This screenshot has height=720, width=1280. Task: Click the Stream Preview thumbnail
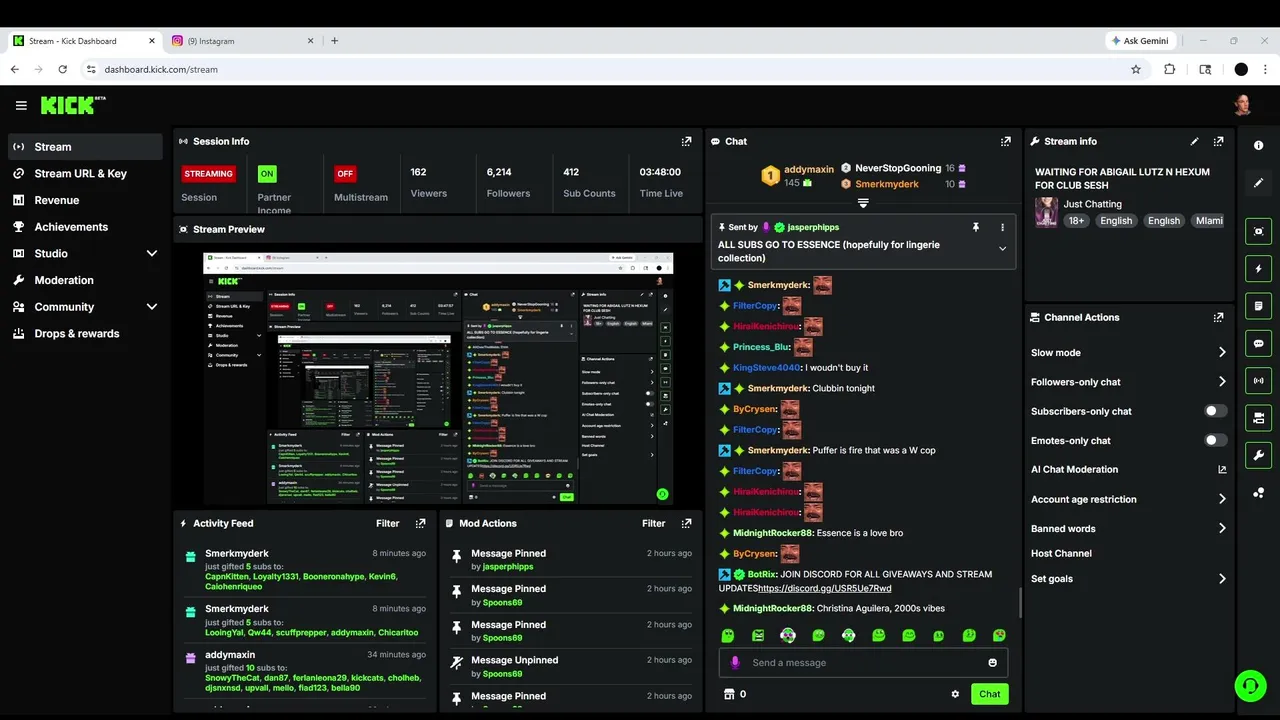pyautogui.click(x=438, y=378)
